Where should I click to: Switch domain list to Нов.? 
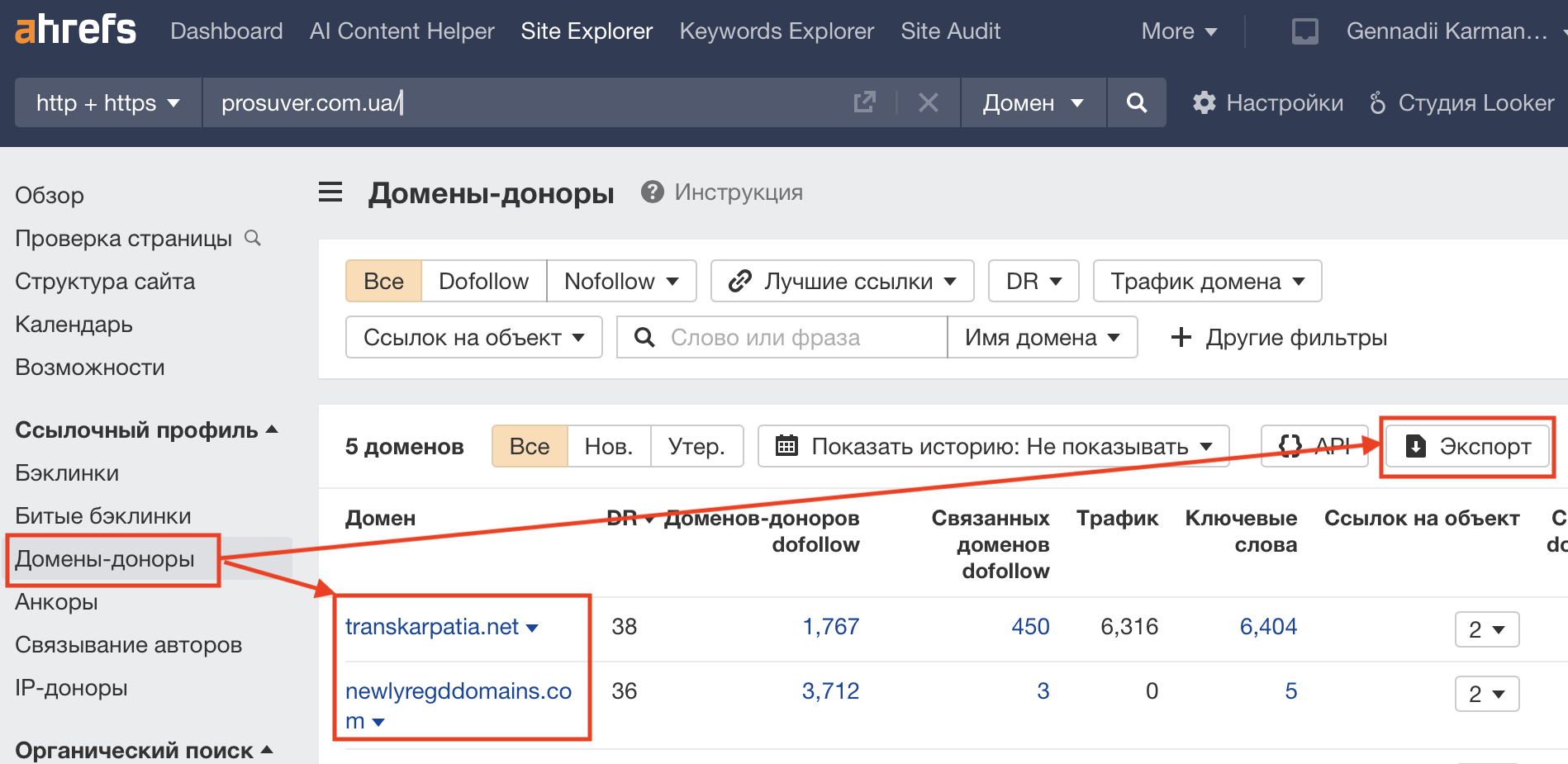click(609, 445)
